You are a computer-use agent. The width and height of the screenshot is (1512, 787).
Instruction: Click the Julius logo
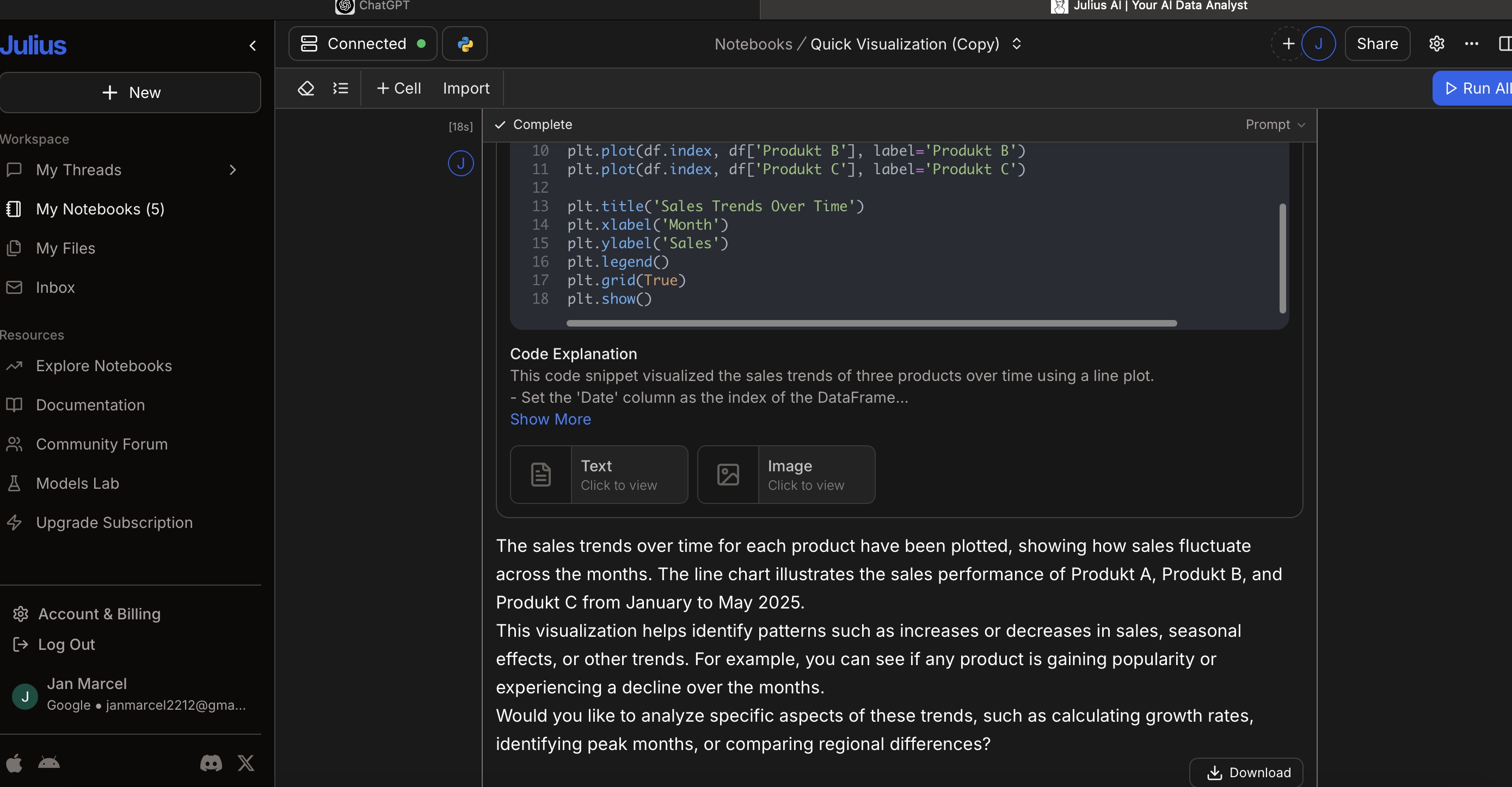pyautogui.click(x=33, y=45)
